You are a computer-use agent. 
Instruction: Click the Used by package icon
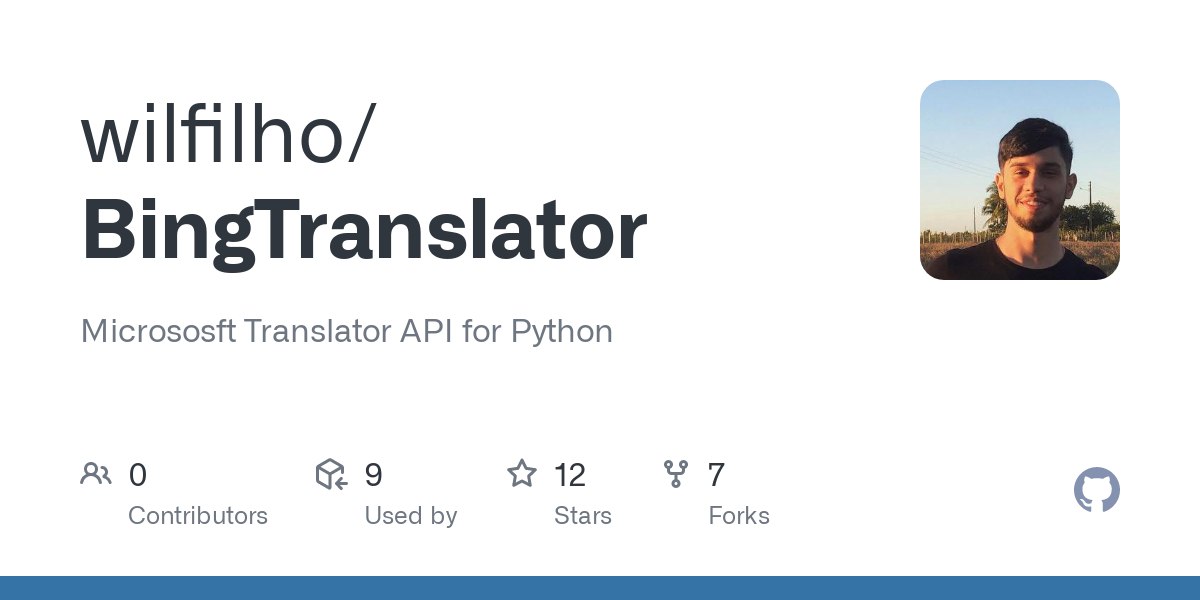(331, 474)
